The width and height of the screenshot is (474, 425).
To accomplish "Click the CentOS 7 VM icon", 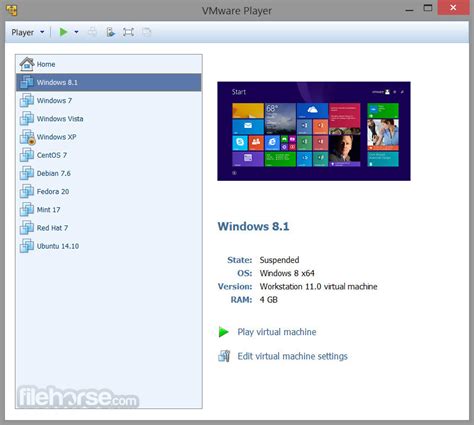I will coord(27,155).
